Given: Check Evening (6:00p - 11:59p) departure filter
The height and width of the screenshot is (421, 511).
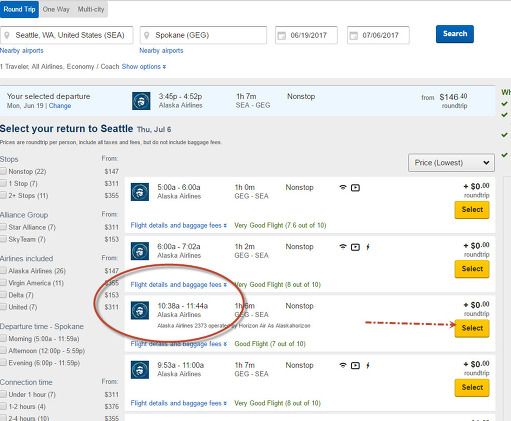Looking at the screenshot, I should coord(3,363).
